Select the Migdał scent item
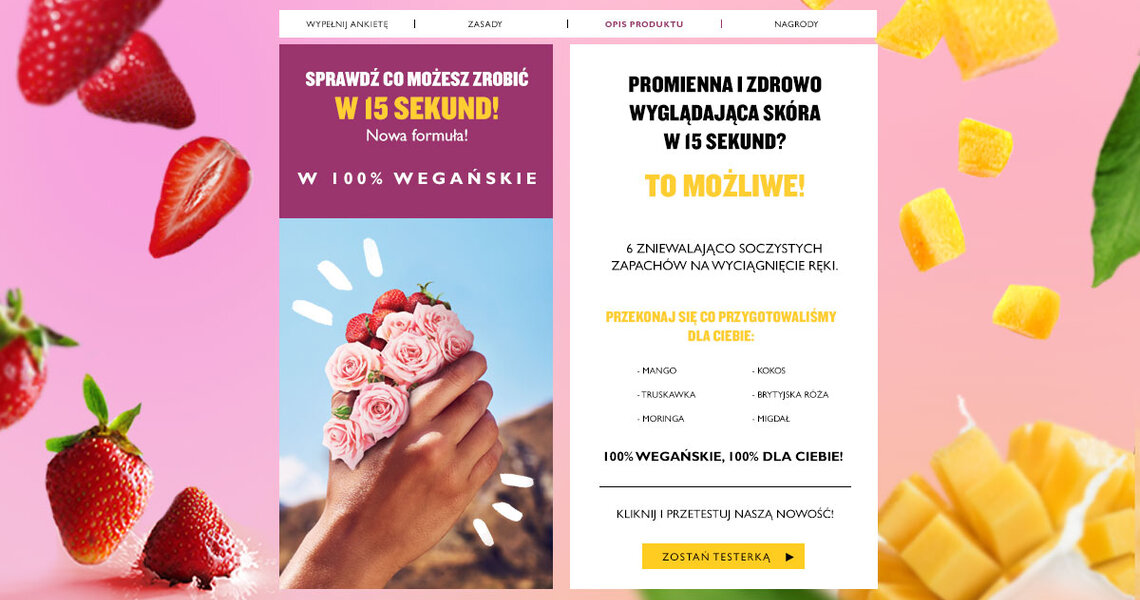 coord(771,418)
